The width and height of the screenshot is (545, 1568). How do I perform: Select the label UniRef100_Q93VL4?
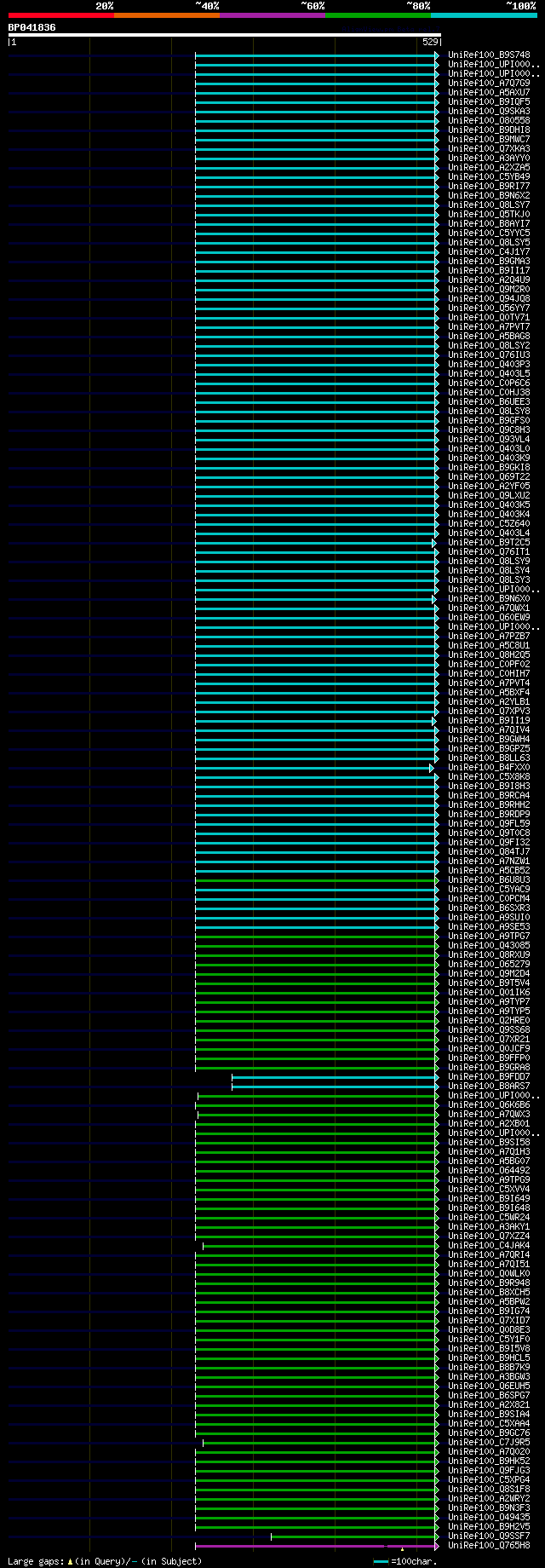(489, 440)
